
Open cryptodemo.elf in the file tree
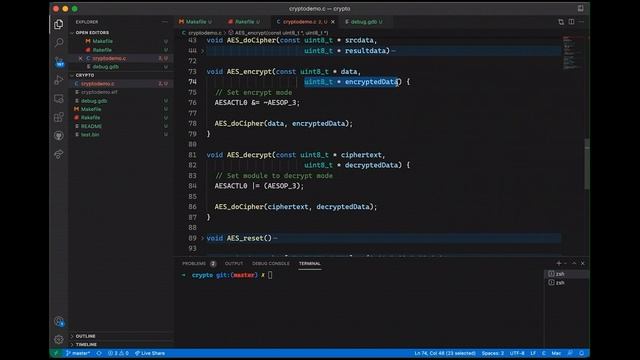click(100, 92)
